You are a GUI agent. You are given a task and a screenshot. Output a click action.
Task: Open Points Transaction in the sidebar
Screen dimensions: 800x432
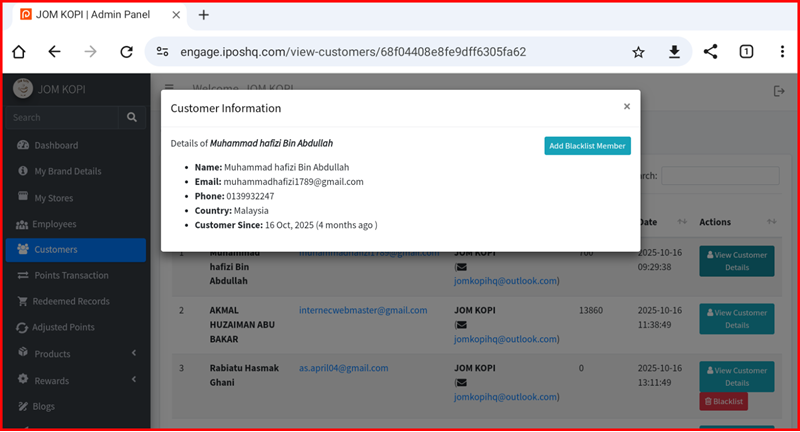coord(71,275)
